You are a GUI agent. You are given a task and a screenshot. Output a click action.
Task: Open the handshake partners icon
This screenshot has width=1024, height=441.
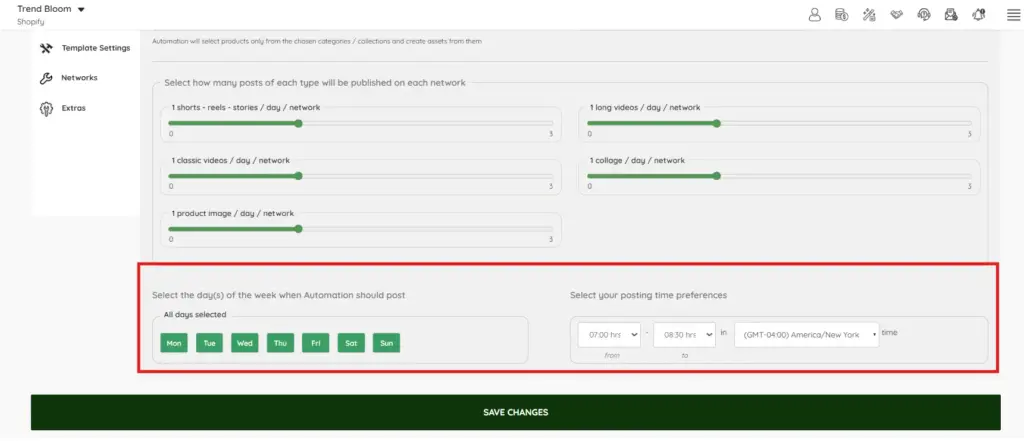tap(897, 15)
